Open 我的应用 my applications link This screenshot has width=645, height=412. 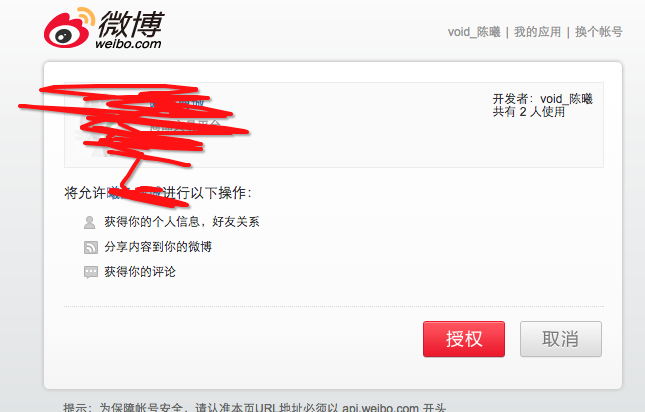(x=537, y=32)
